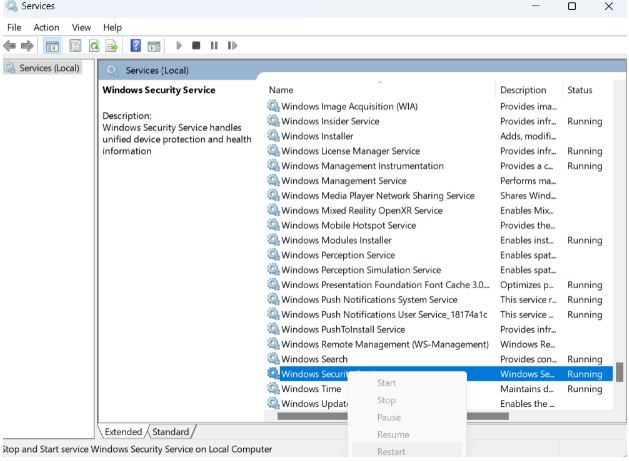Click the gear icon beside Windows Perception Service
Viewport: 629px width, 461px height.
tap(274, 255)
